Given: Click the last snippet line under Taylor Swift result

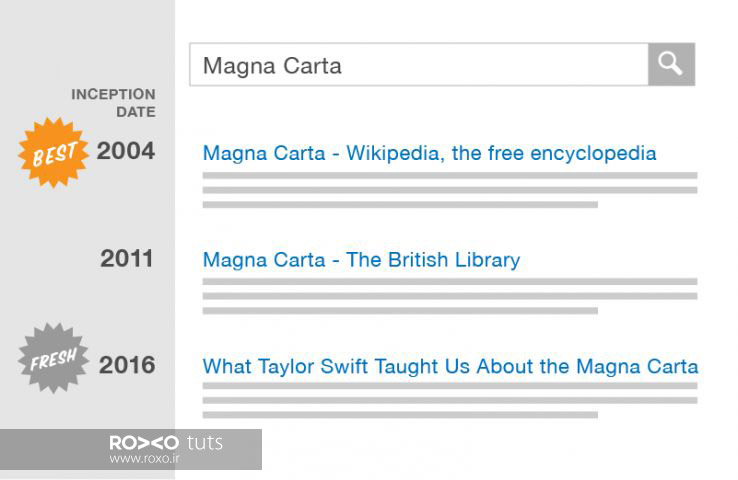Looking at the screenshot, I should click(400, 415).
